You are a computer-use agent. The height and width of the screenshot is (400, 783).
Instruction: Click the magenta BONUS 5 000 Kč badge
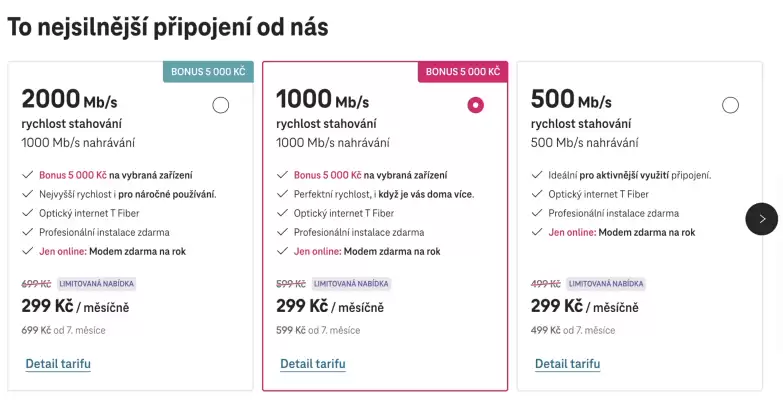(462, 72)
